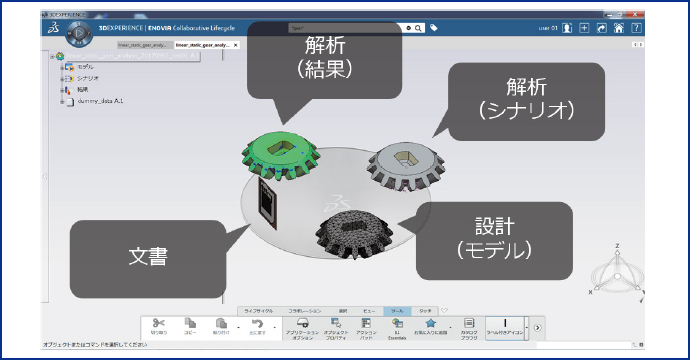
Task: Open Help with the question mark icon
Action: 636,28
